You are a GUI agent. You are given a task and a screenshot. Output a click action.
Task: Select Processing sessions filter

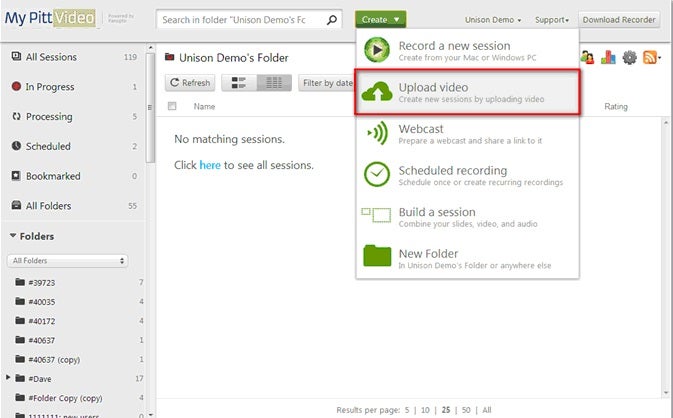point(74,116)
